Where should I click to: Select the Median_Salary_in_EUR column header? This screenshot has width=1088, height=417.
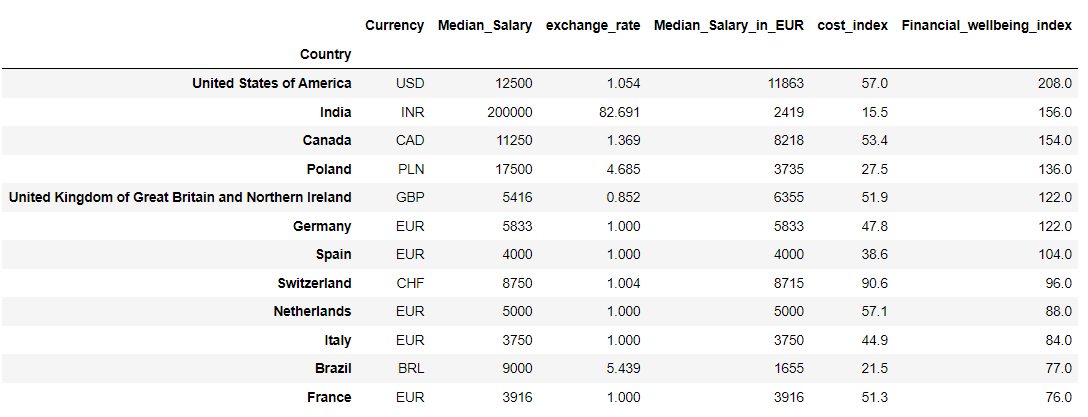(x=729, y=26)
